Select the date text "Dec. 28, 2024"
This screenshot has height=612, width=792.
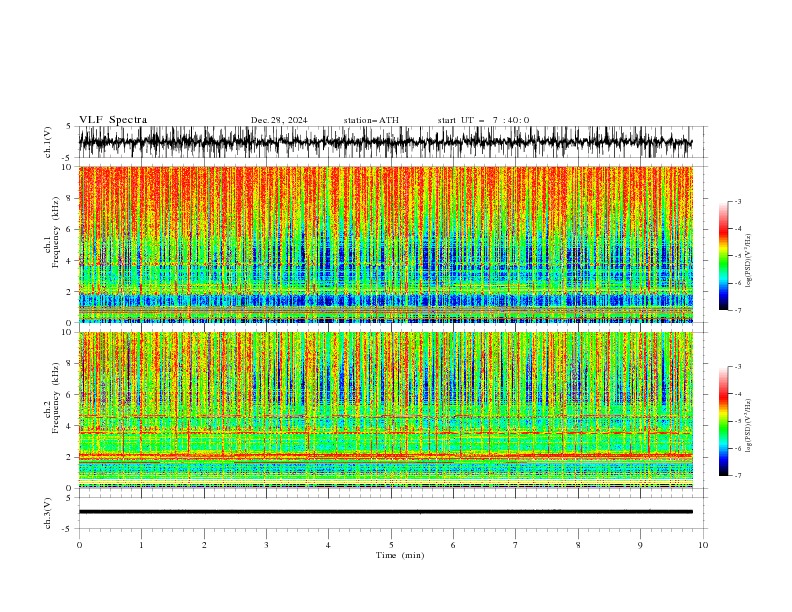[x=279, y=120]
